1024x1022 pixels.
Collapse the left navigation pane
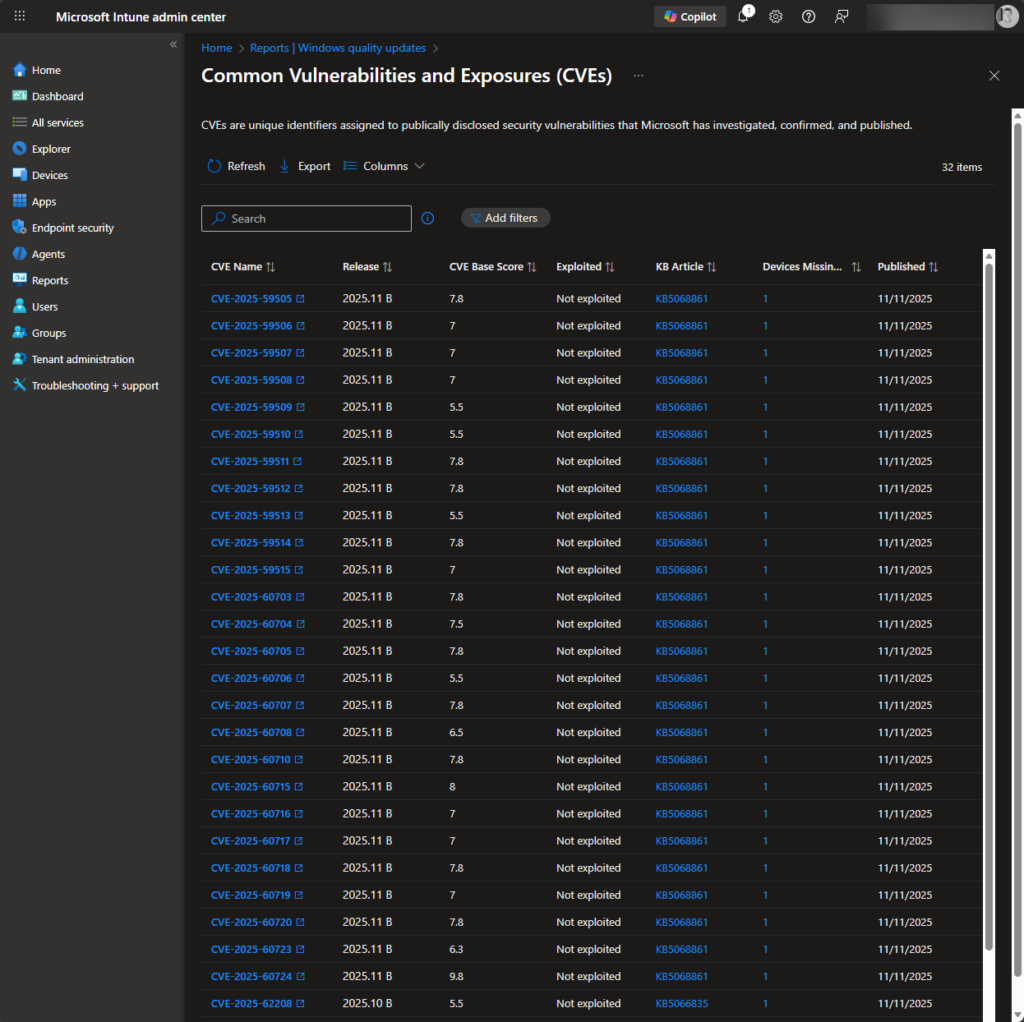(173, 45)
